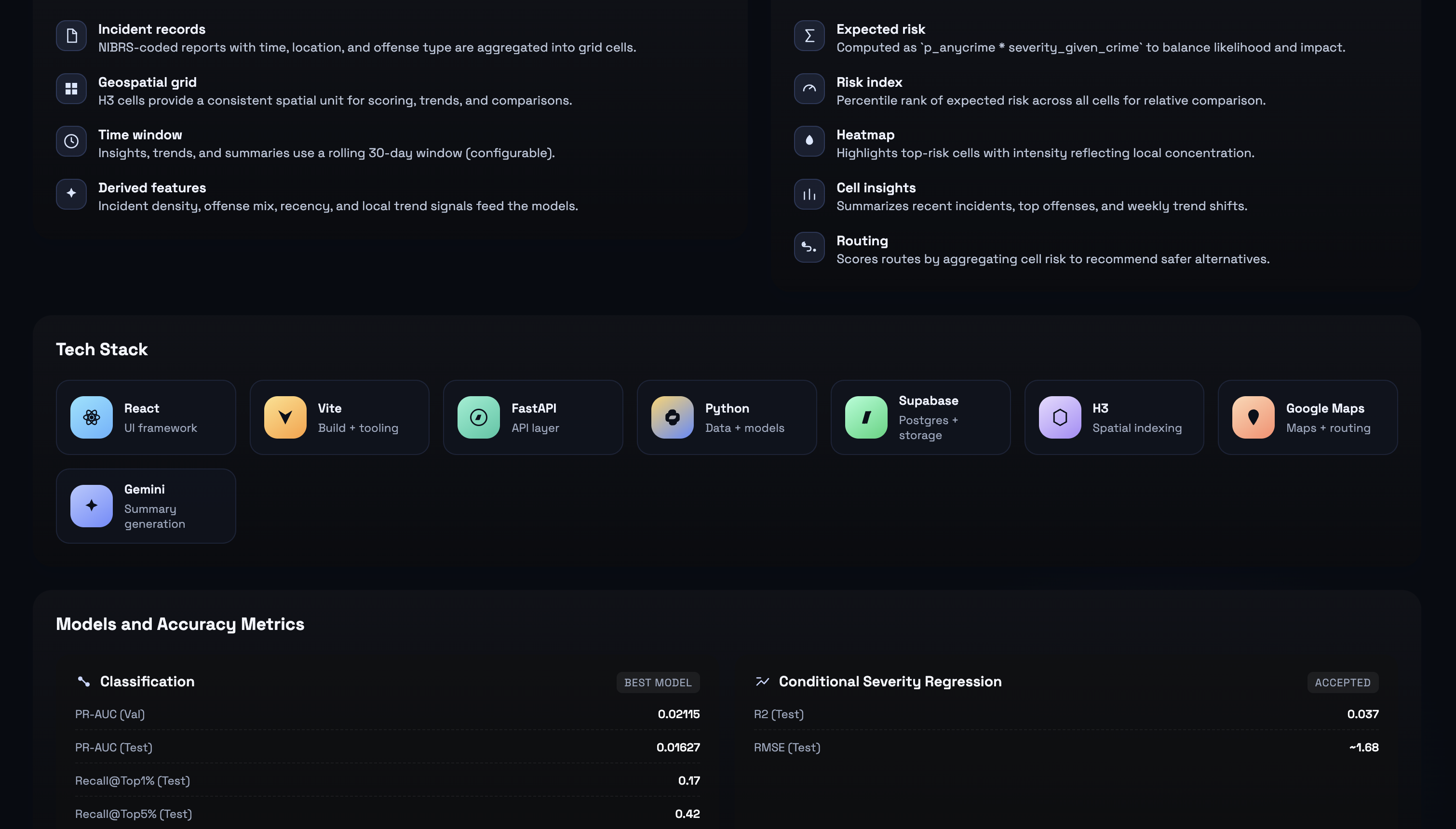
Task: Click the Heatmap droplet icon
Action: (809, 141)
